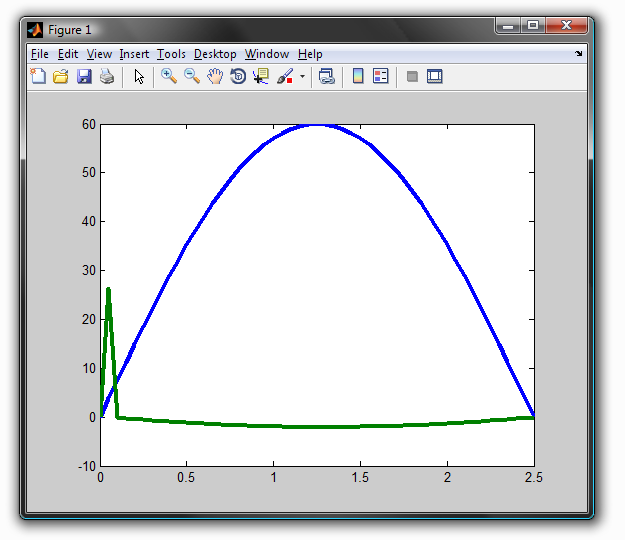Click the Open File folder icon
Image resolution: width=625 pixels, height=540 pixels.
tap(60, 76)
